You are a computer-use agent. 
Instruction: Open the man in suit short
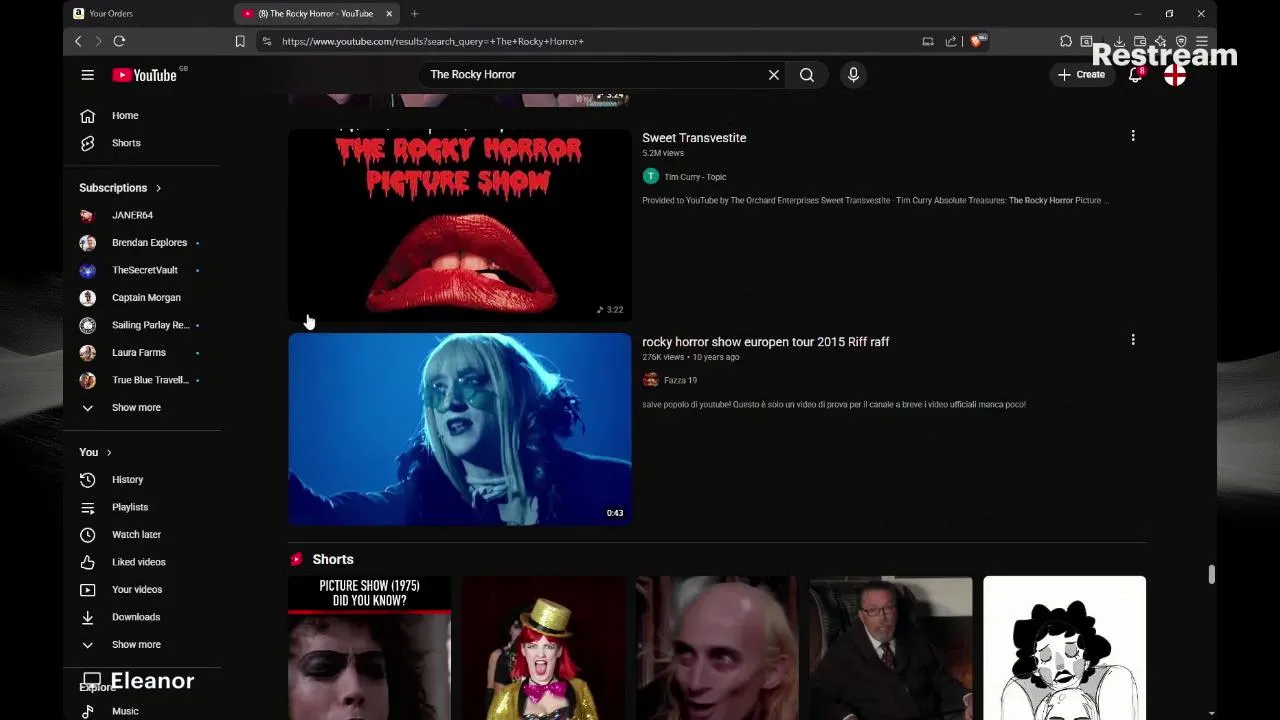(x=891, y=648)
